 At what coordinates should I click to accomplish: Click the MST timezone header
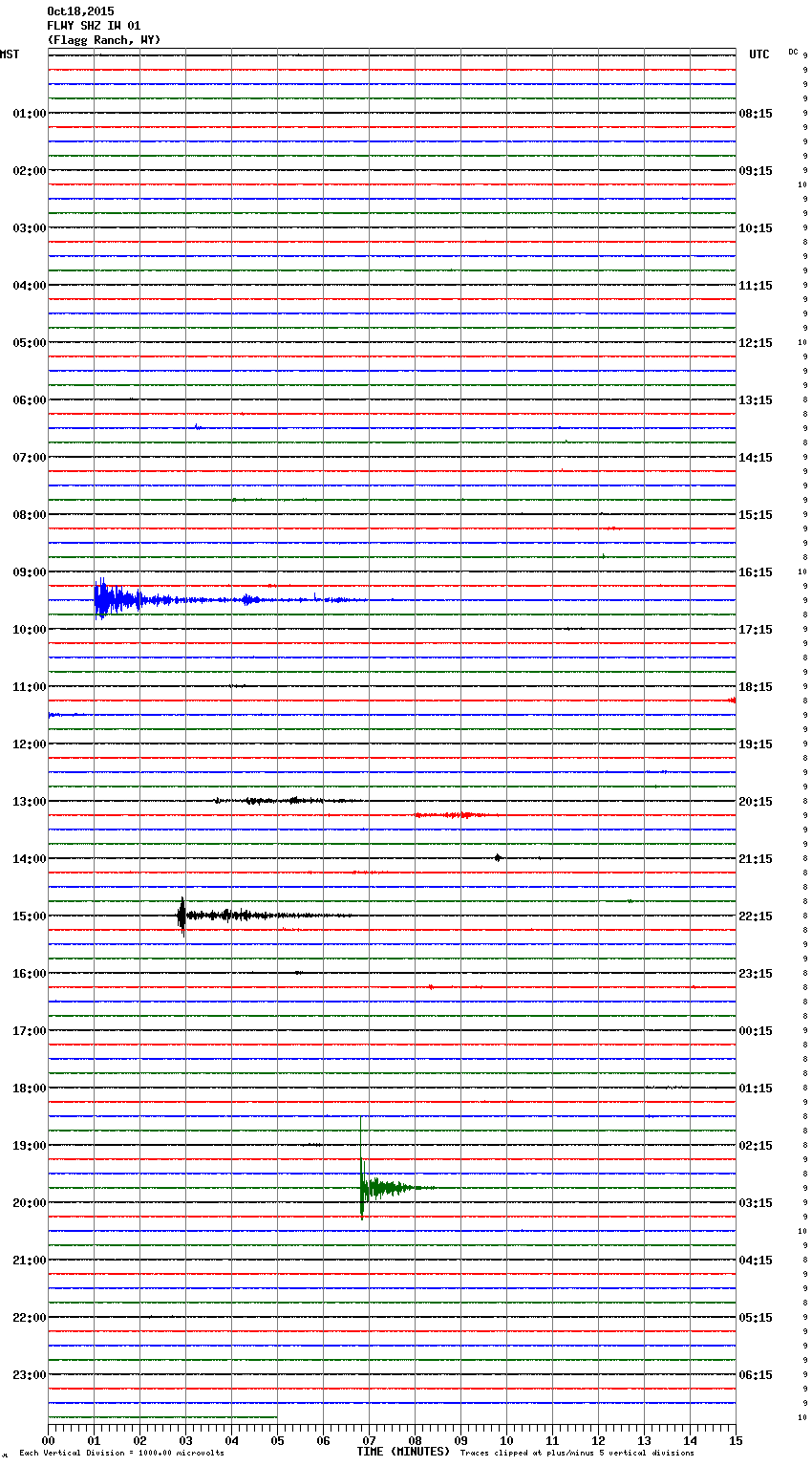pyautogui.click(x=10, y=54)
